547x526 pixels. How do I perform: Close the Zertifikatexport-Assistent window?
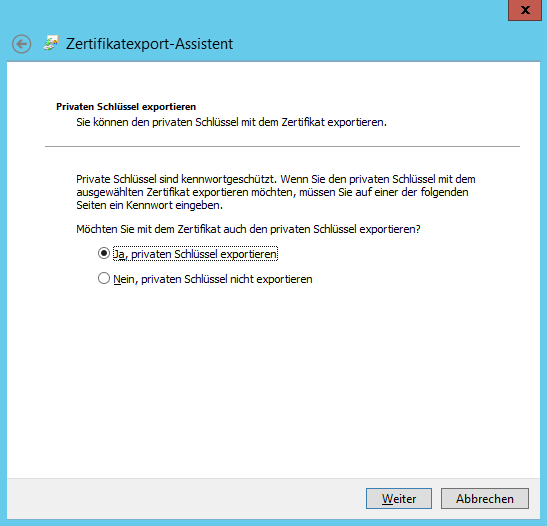point(525,10)
